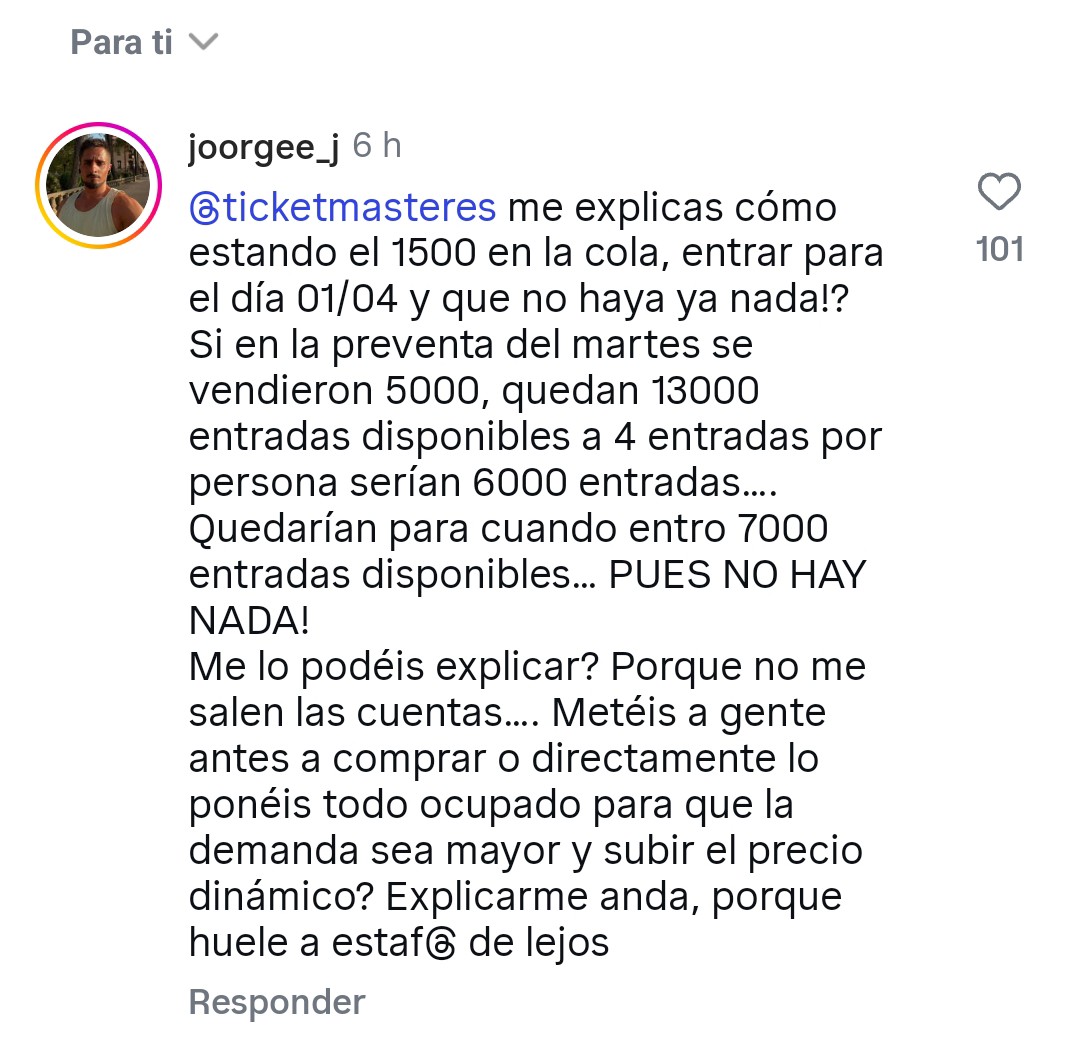Screen dimensions: 1080x1045
Task: Click the line starting with Me lo podéis explicar
Action: (x=527, y=667)
